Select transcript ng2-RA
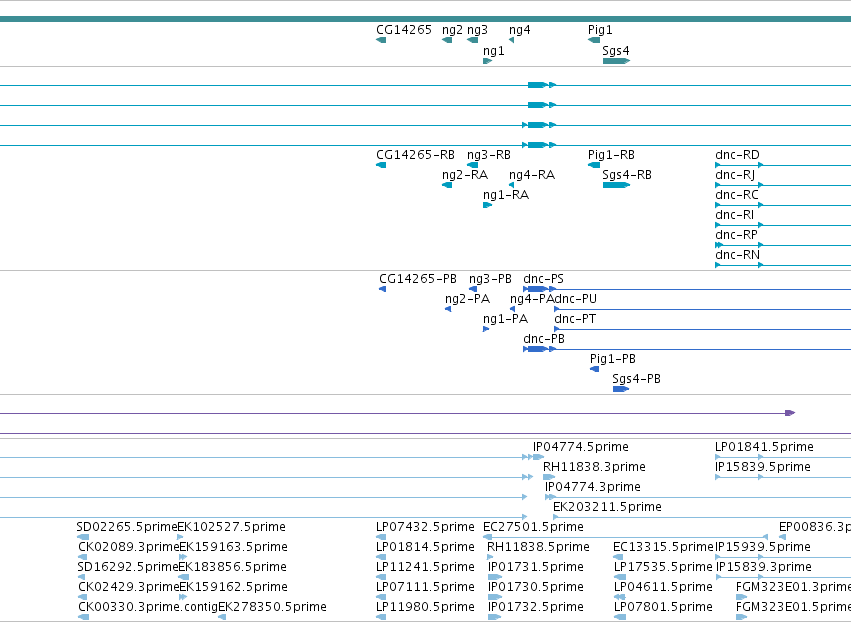The image size is (851, 622). point(447,185)
